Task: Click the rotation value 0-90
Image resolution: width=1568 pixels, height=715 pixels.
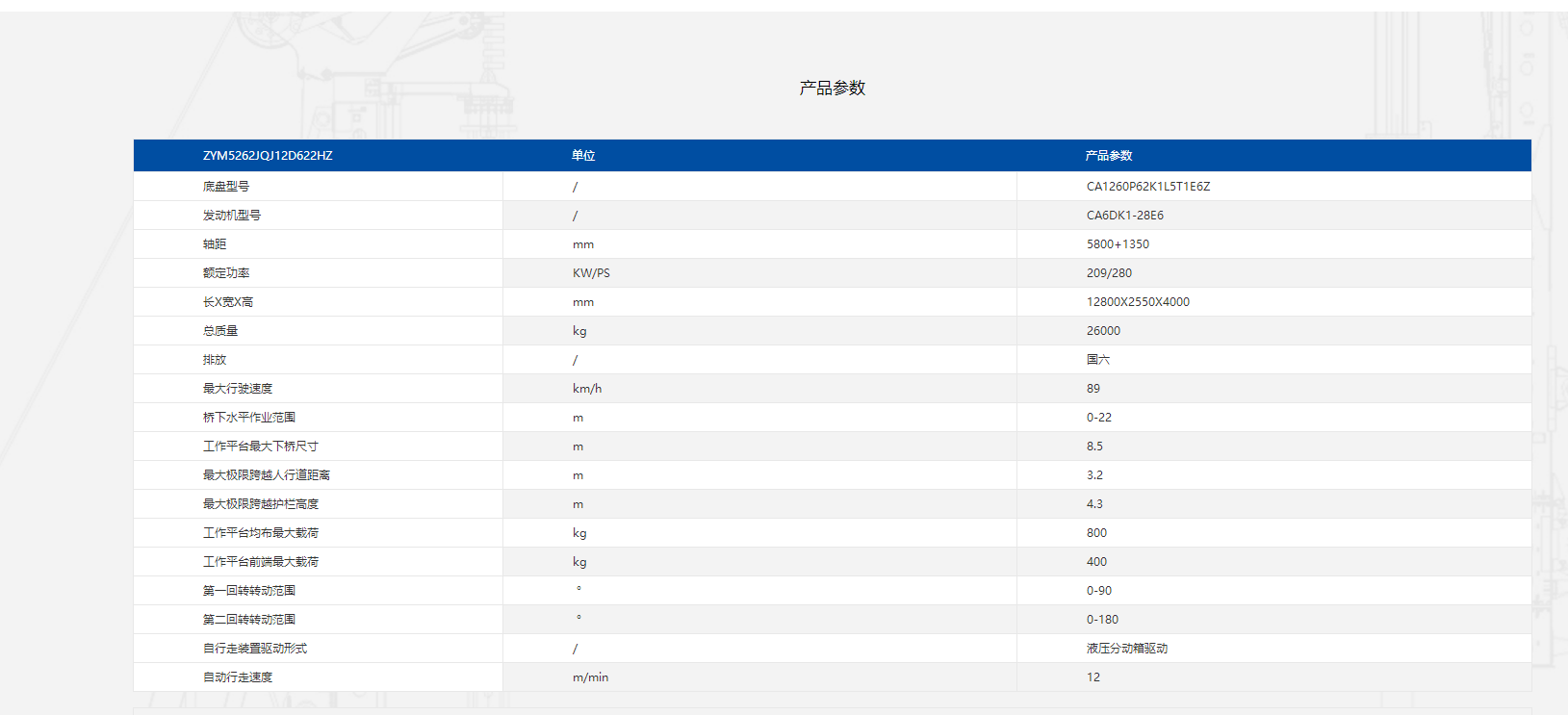Action: click(x=1099, y=591)
